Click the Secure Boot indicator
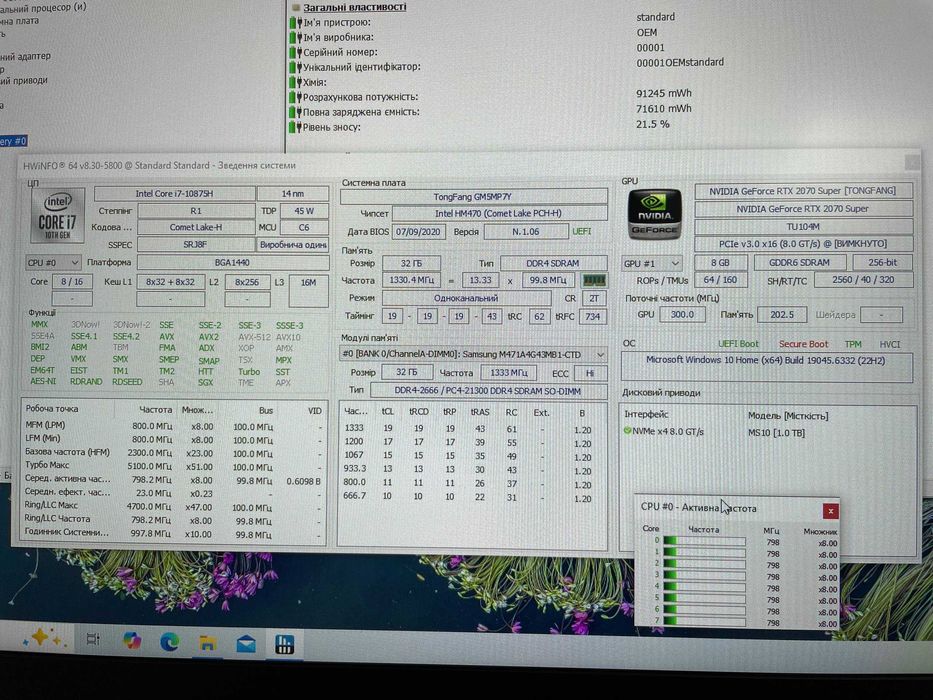Viewport: 933px width, 700px height. coord(803,344)
